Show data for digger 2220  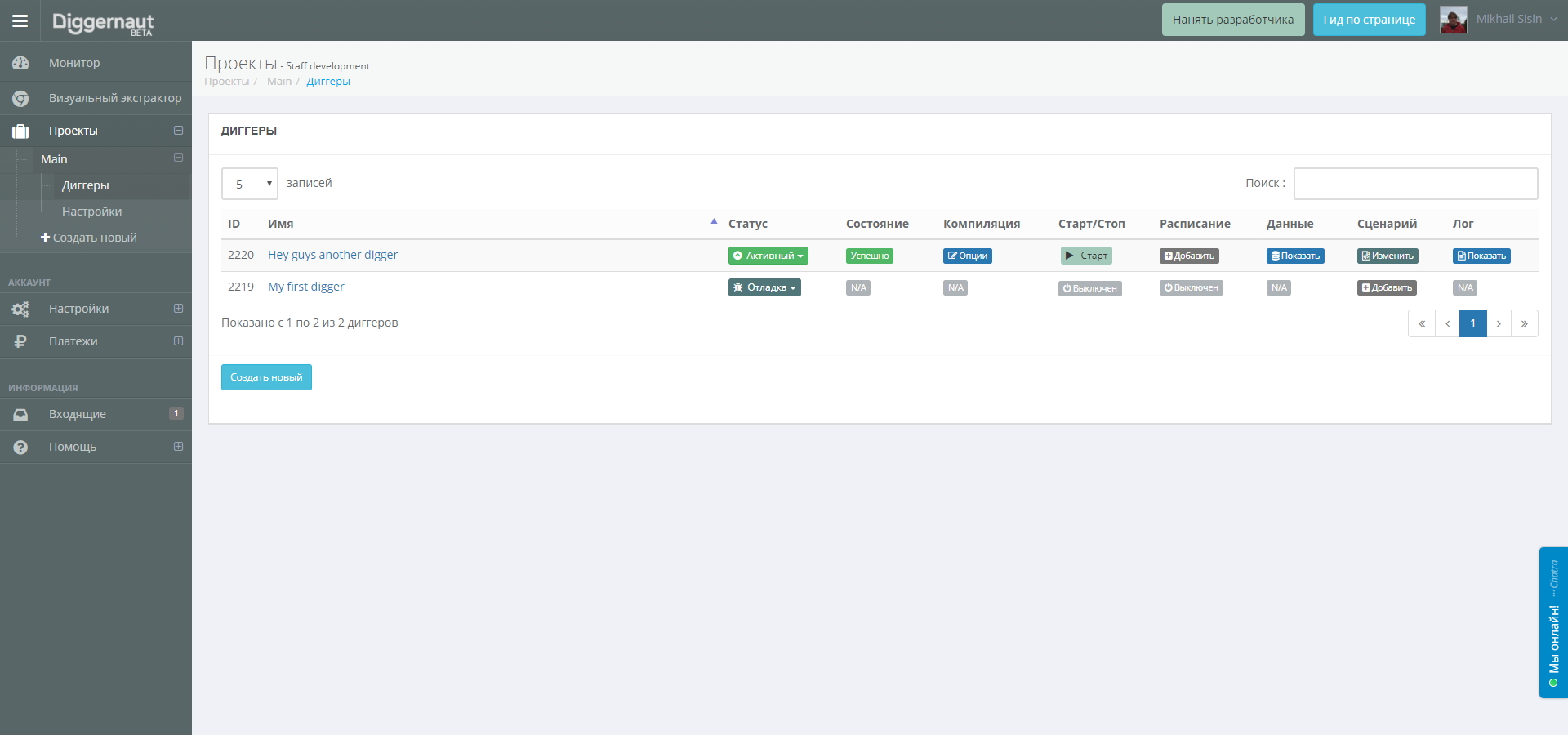tap(1295, 256)
